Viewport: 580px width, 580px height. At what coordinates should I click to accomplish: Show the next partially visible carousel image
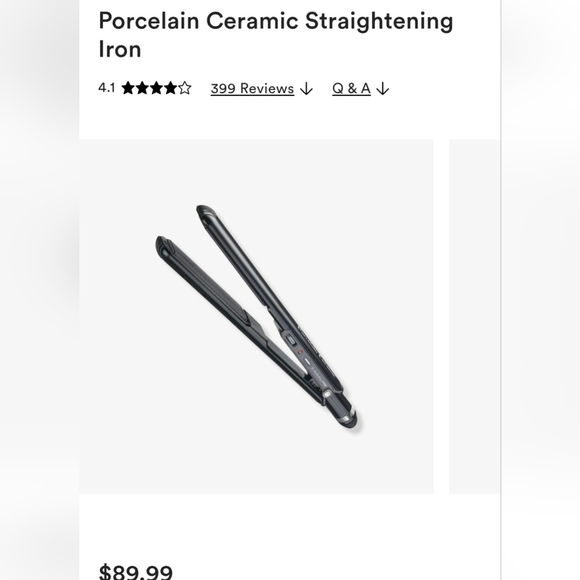click(475, 317)
